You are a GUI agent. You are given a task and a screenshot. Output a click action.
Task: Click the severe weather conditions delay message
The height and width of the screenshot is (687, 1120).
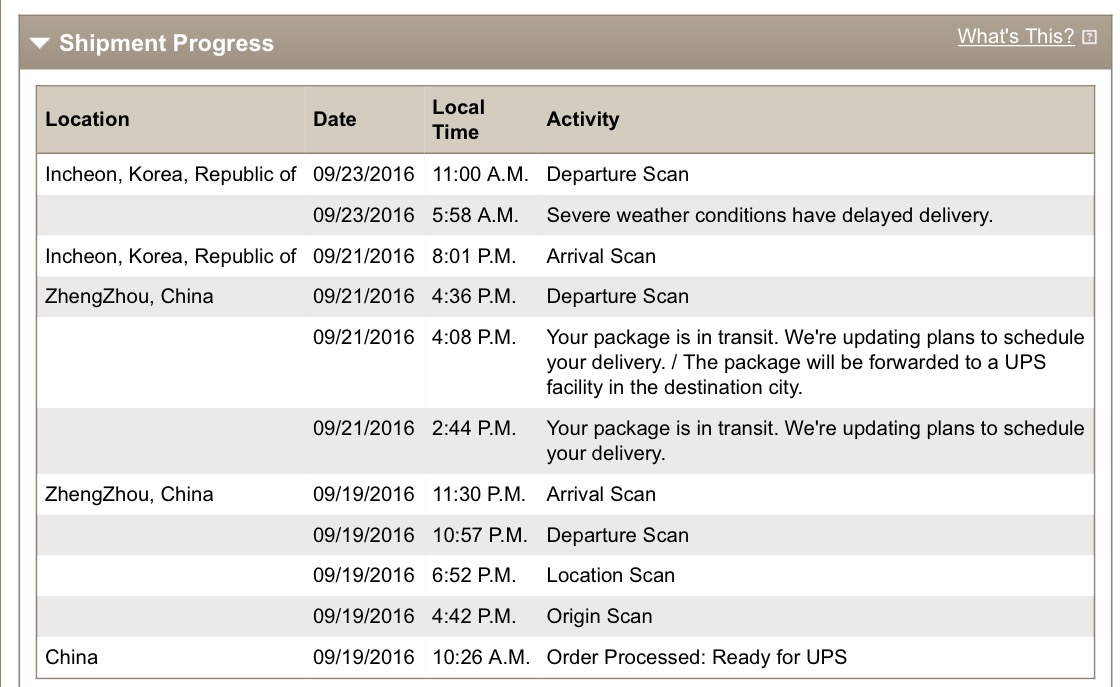coord(769,215)
